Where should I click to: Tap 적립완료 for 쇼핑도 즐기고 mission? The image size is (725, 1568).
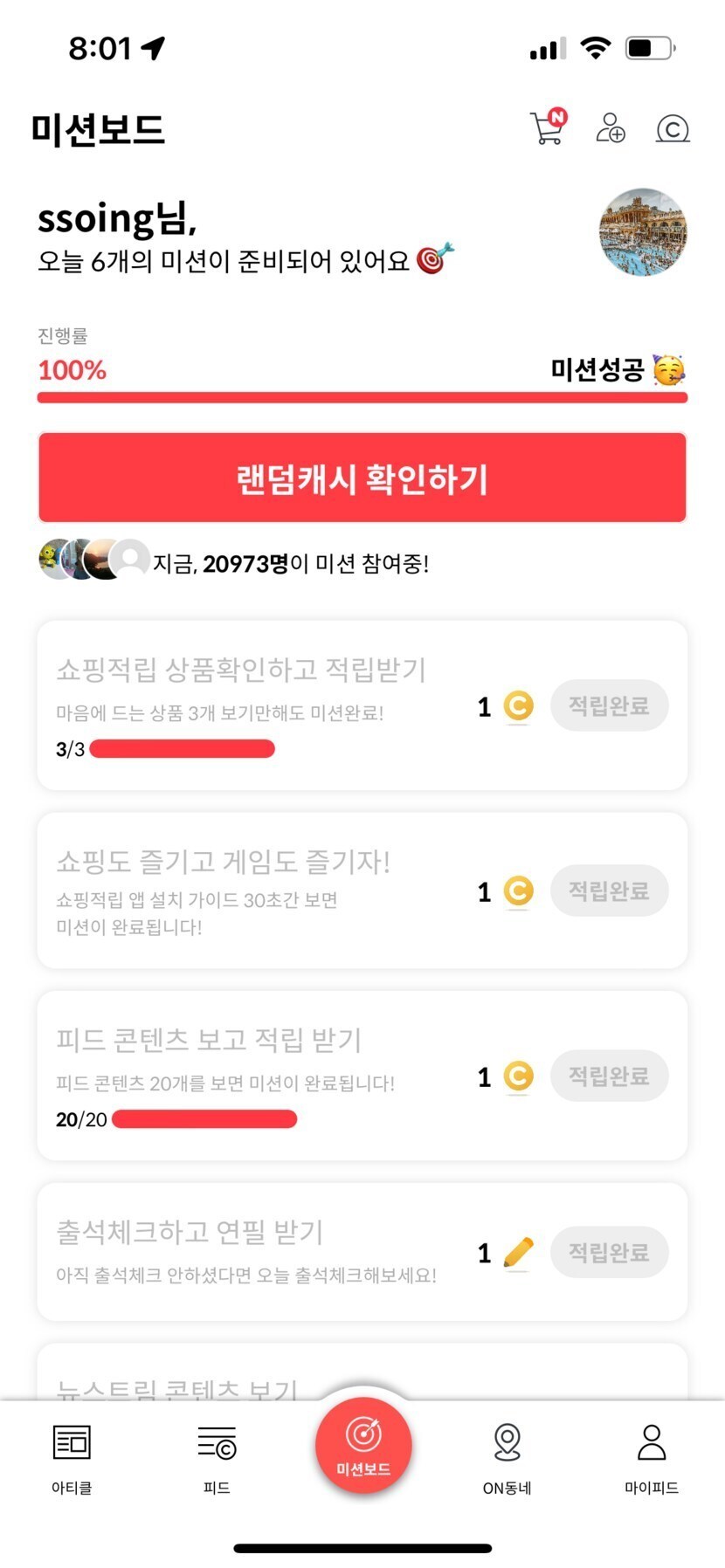click(x=609, y=891)
